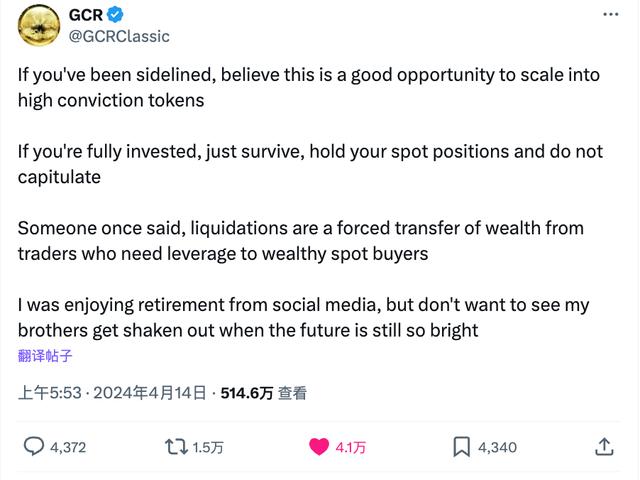
Task: Open the three-dot more options menu
Action: tap(611, 15)
